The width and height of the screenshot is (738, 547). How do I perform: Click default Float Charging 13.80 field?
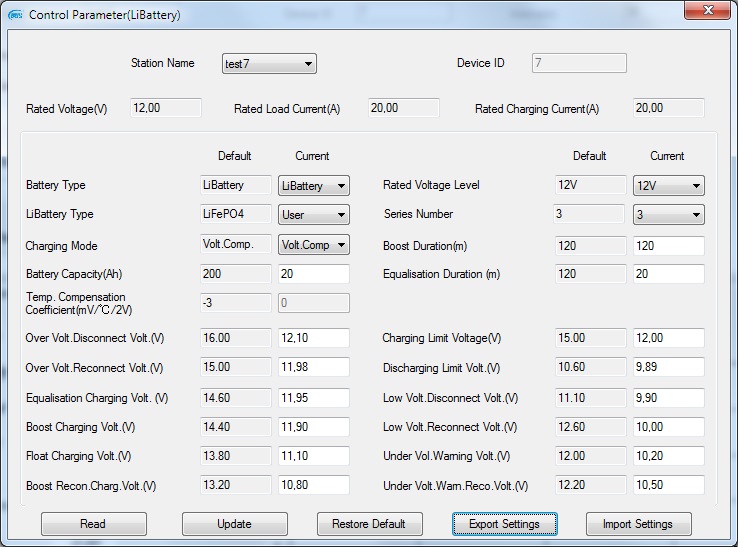point(236,456)
